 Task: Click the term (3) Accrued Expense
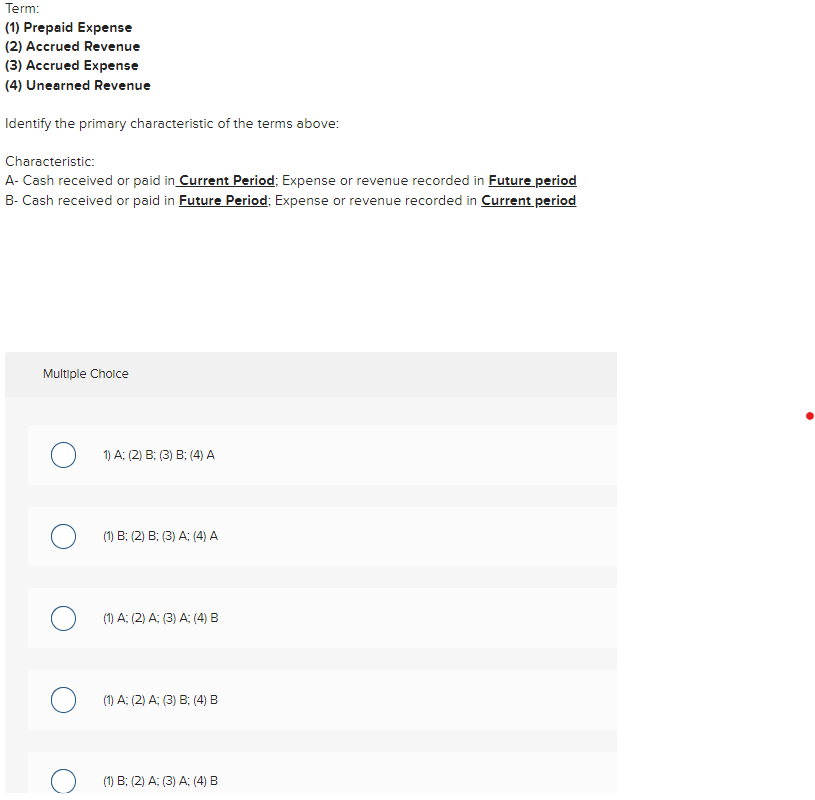(x=71, y=65)
